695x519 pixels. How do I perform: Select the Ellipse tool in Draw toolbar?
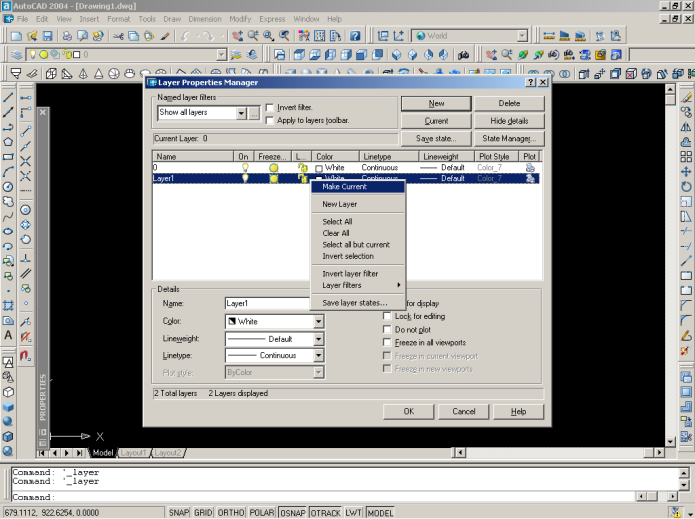(x=8, y=231)
